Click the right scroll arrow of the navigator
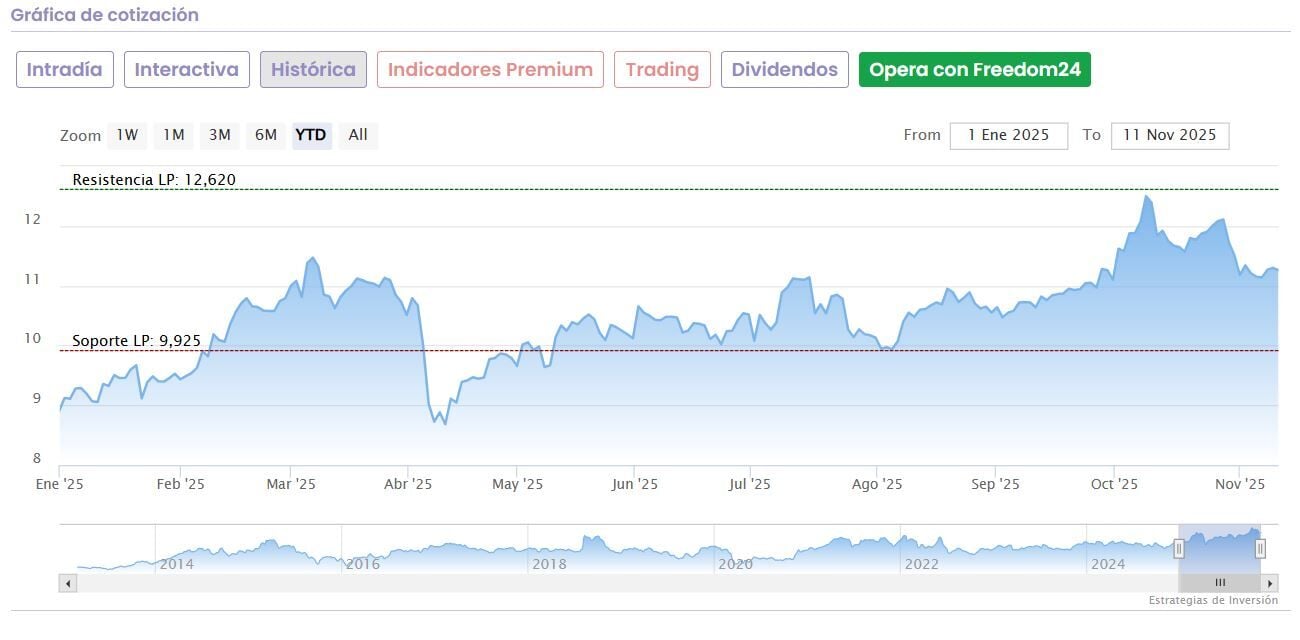 pyautogui.click(x=1270, y=583)
